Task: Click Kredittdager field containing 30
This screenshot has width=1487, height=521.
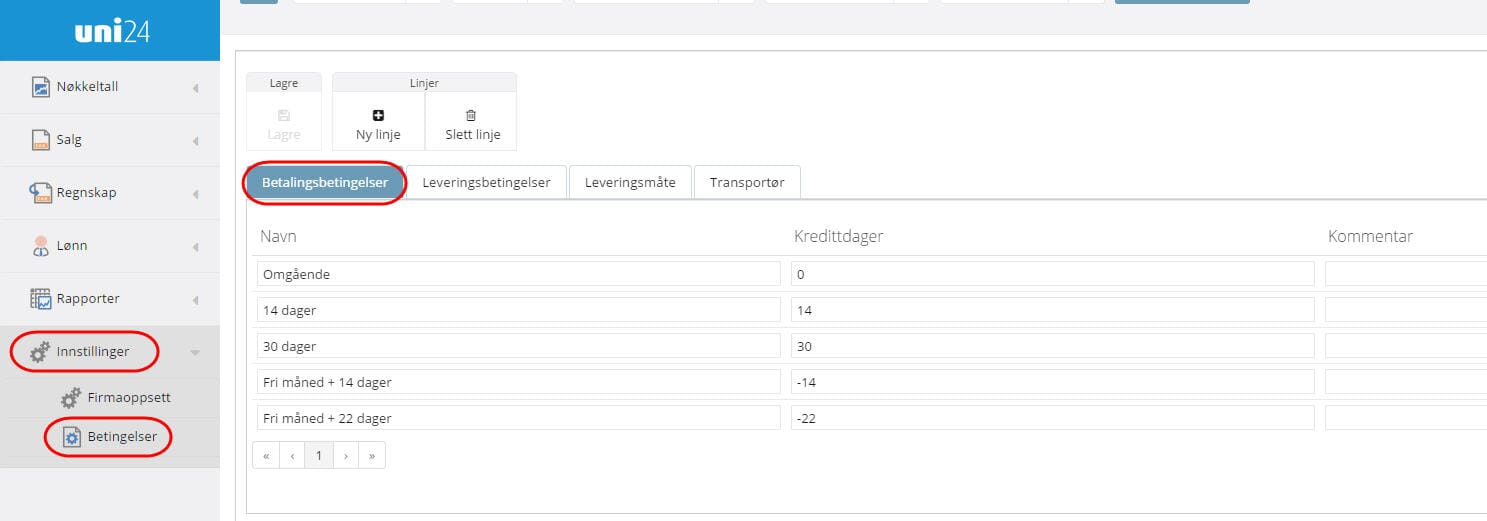Action: click(x=1052, y=346)
